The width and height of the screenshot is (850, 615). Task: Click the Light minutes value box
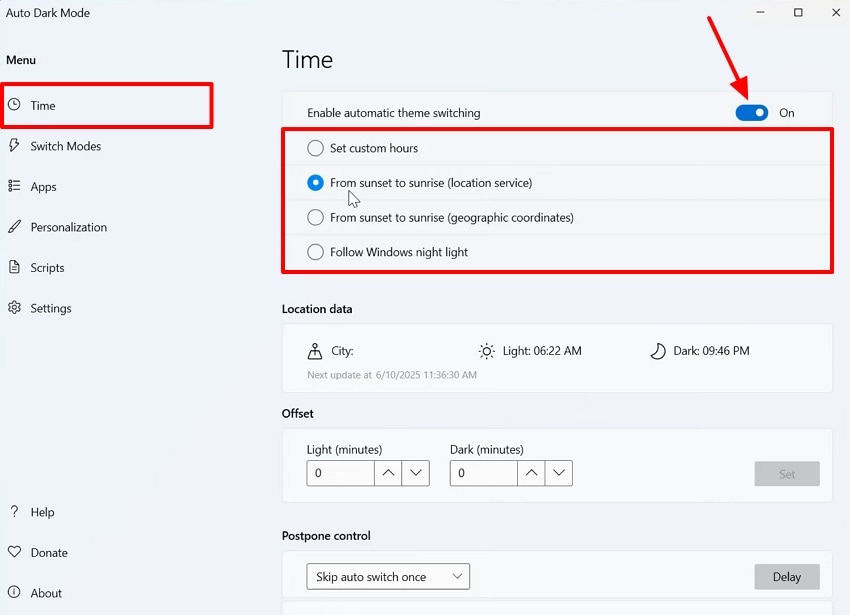pyautogui.click(x=340, y=473)
